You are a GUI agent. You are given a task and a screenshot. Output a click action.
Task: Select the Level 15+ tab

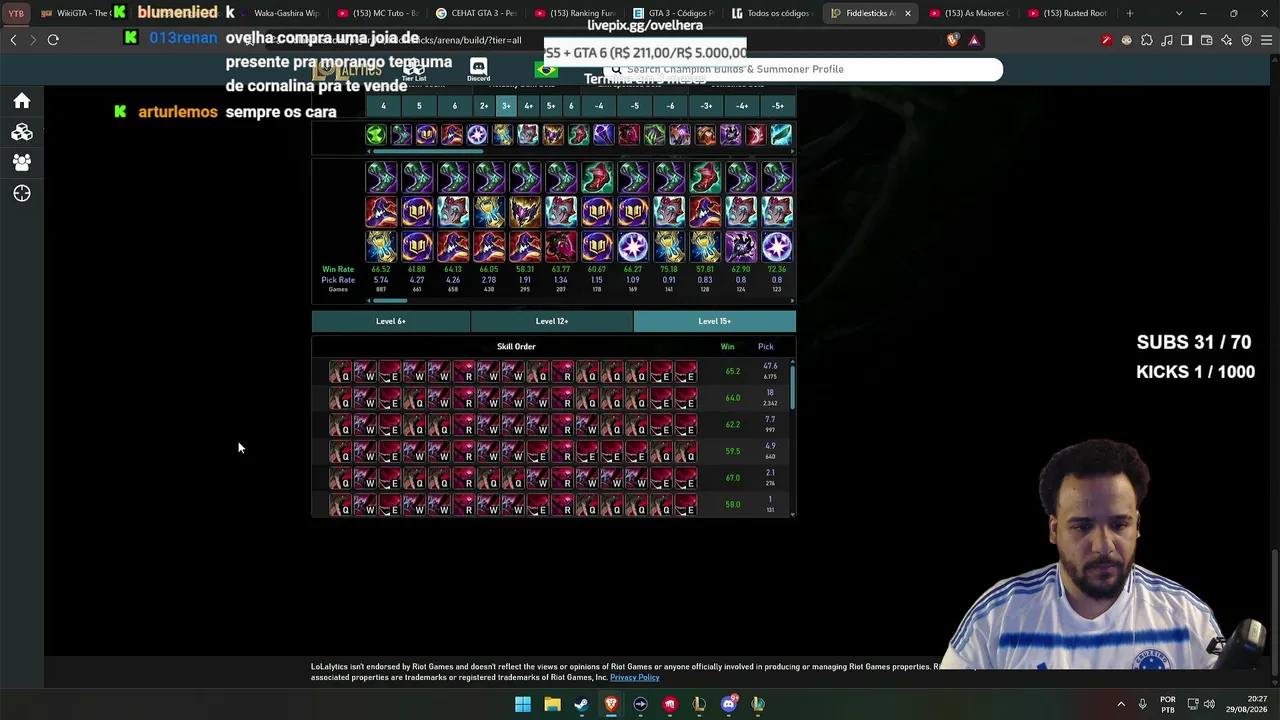click(715, 321)
